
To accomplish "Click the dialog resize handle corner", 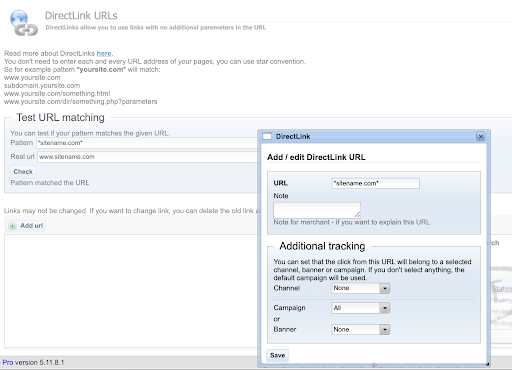I will point(487,364).
